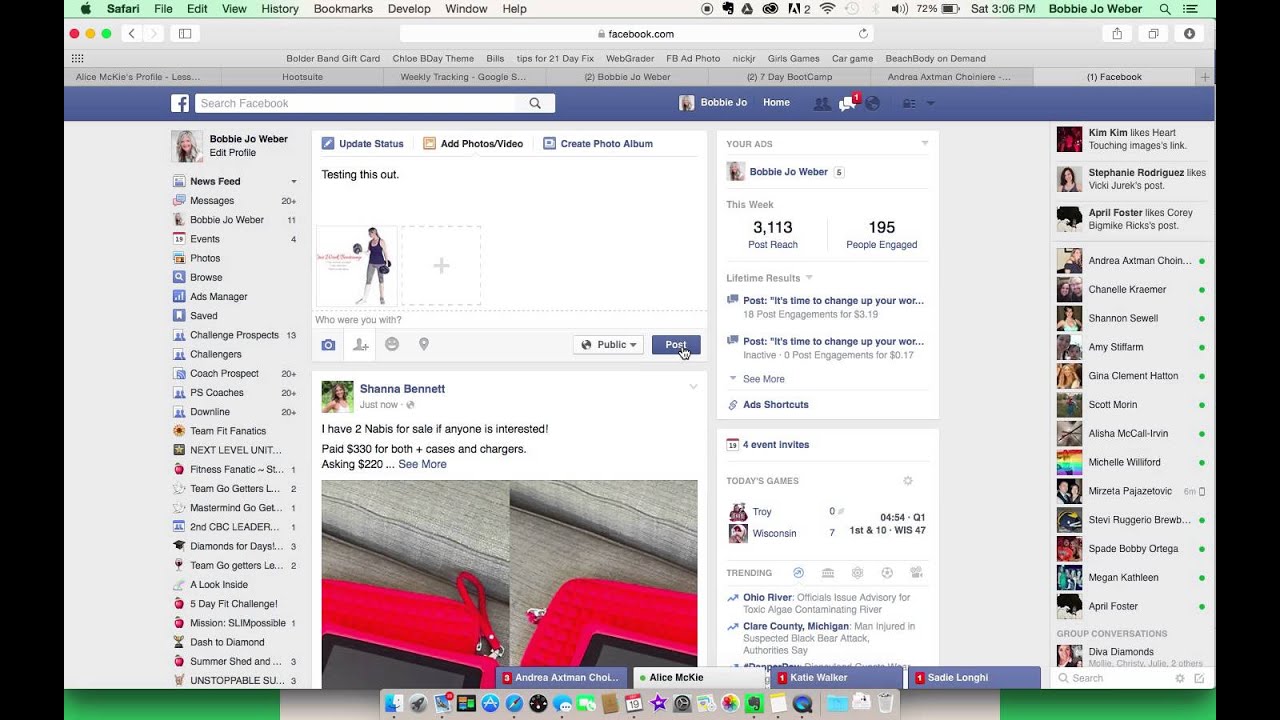Click the chat compose new message icon

pyautogui.click(x=1199, y=678)
